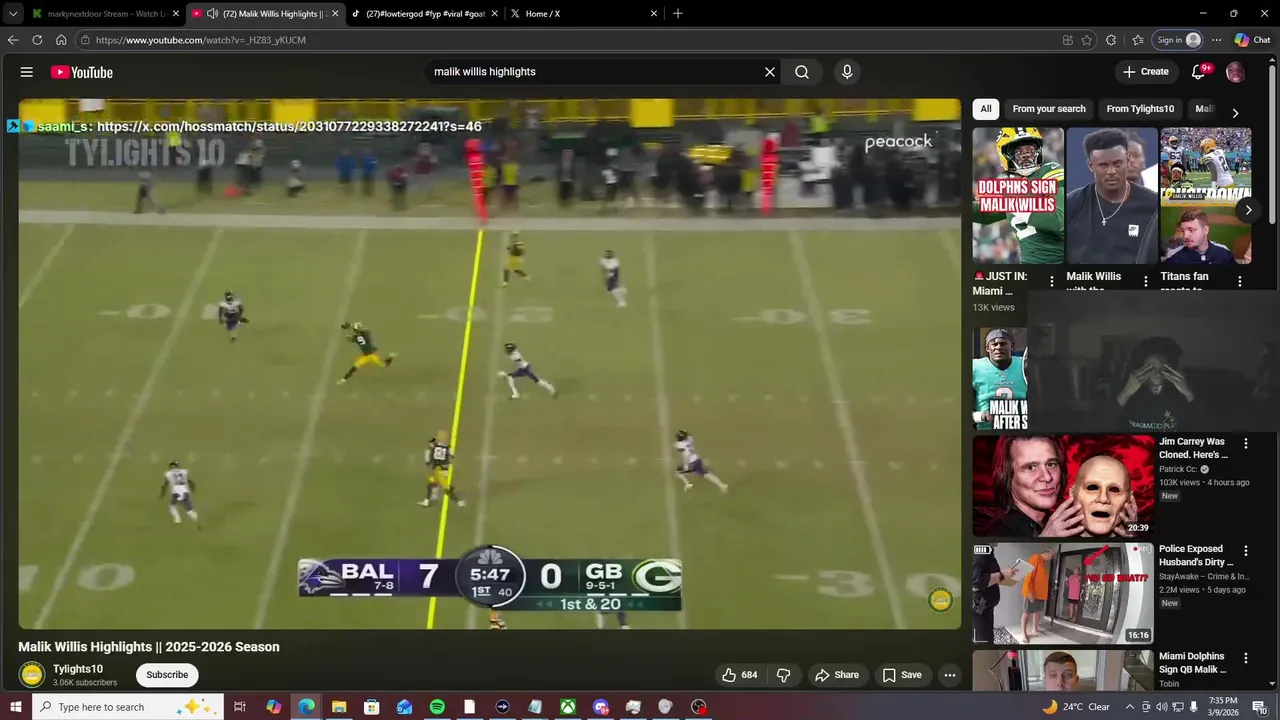Select the 'From your search' chip
The width and height of the screenshot is (1280, 720).
tap(1049, 109)
